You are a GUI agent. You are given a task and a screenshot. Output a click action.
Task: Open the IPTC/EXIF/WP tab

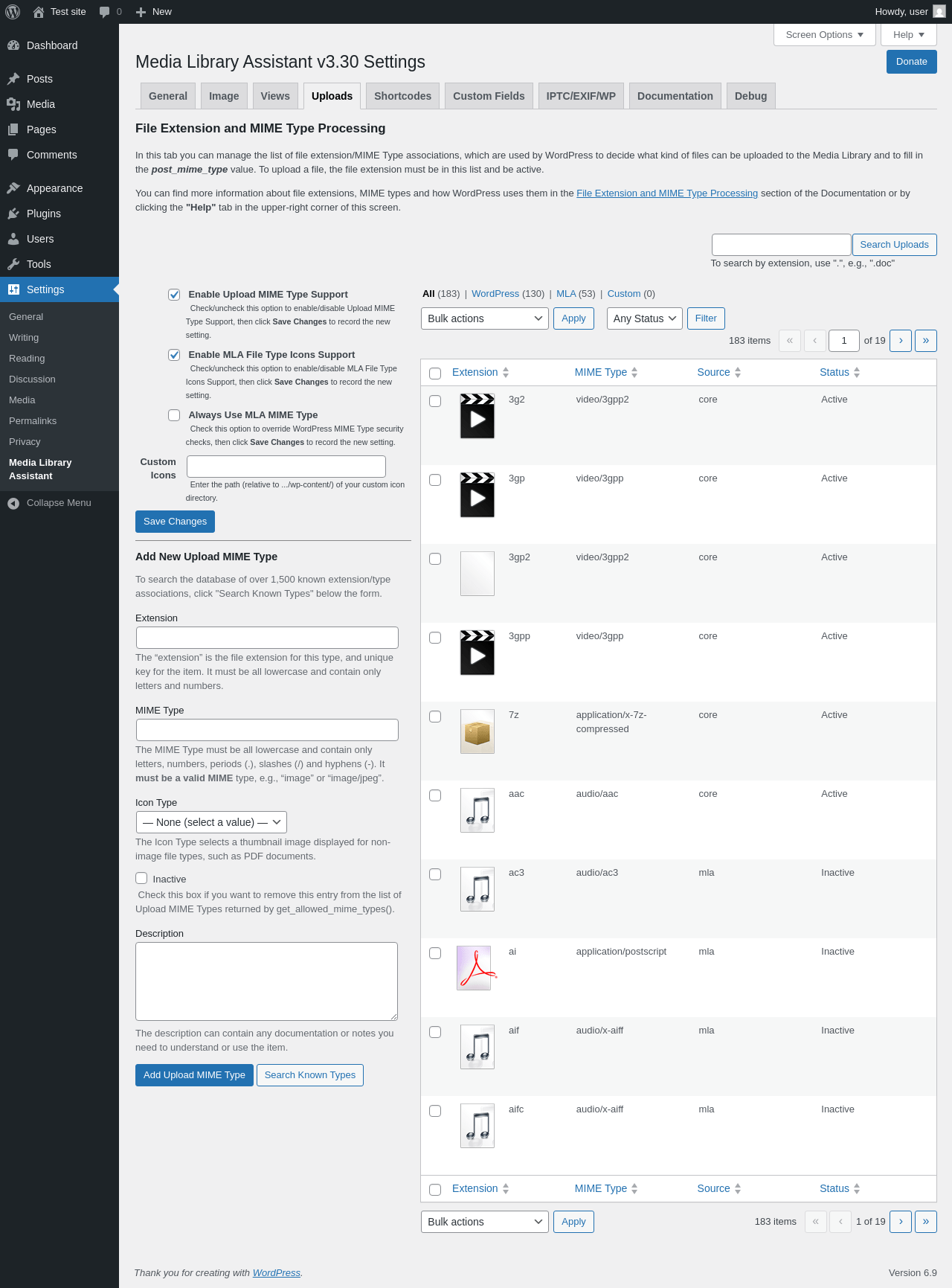click(581, 96)
